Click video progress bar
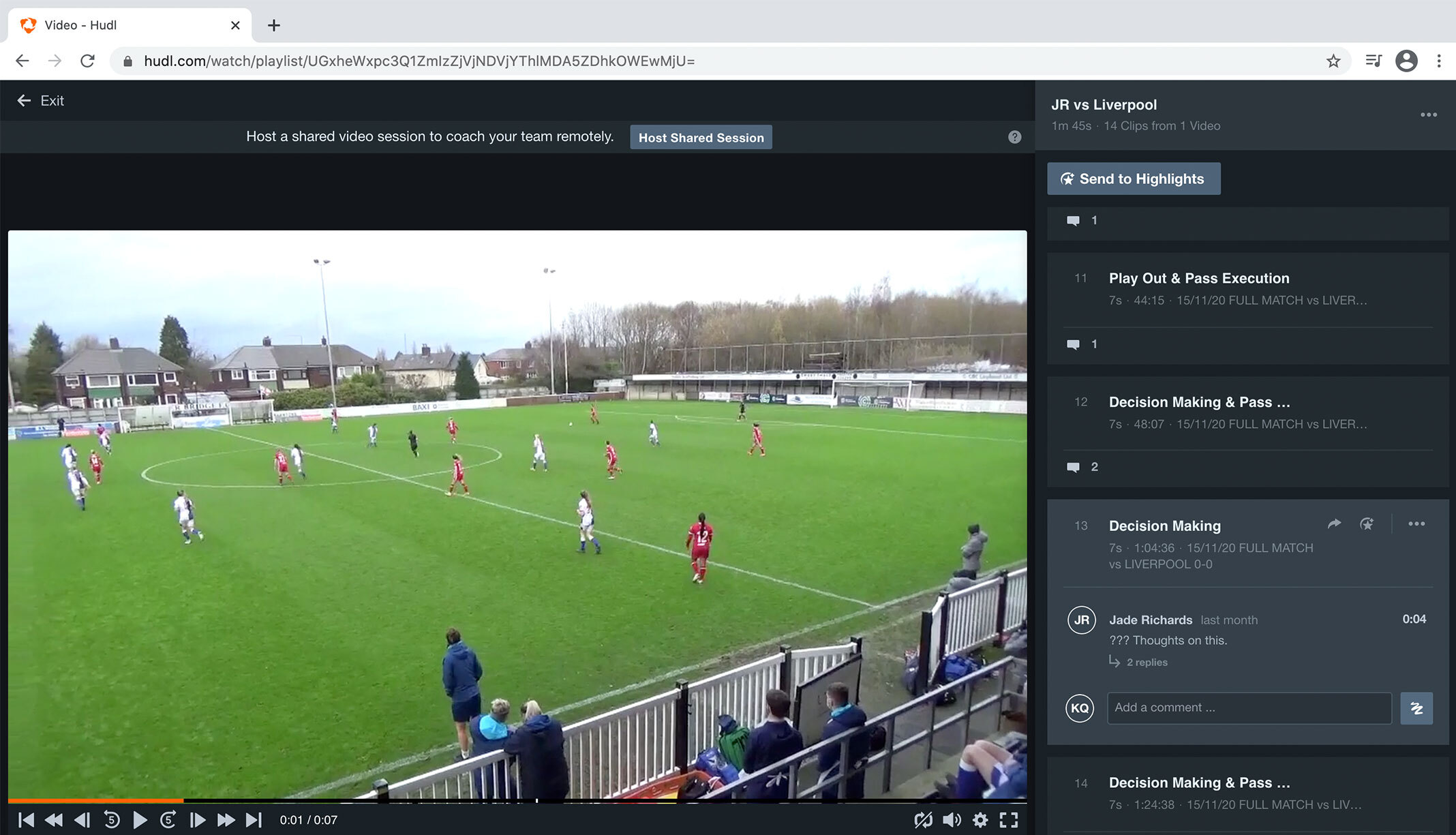 coord(517,800)
